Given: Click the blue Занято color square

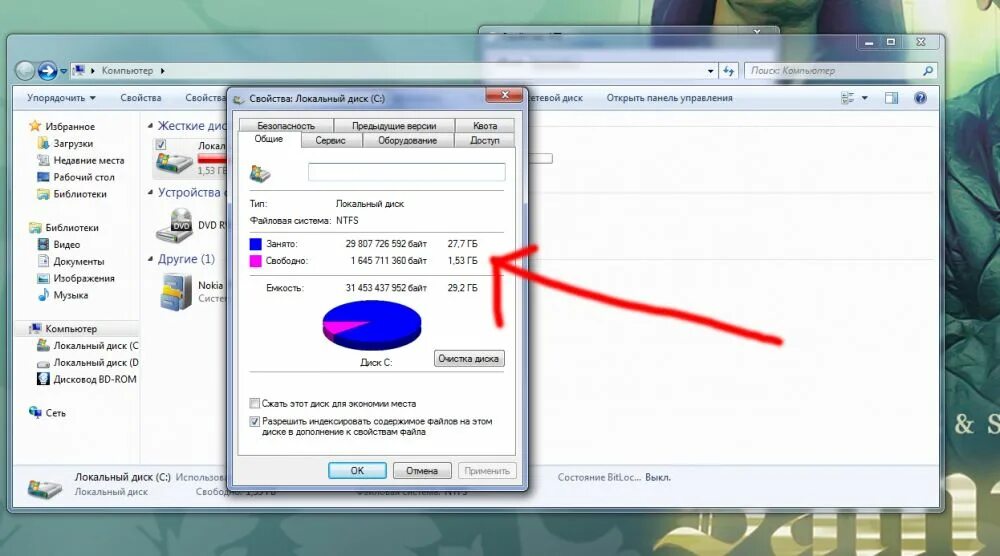Looking at the screenshot, I should [x=256, y=244].
